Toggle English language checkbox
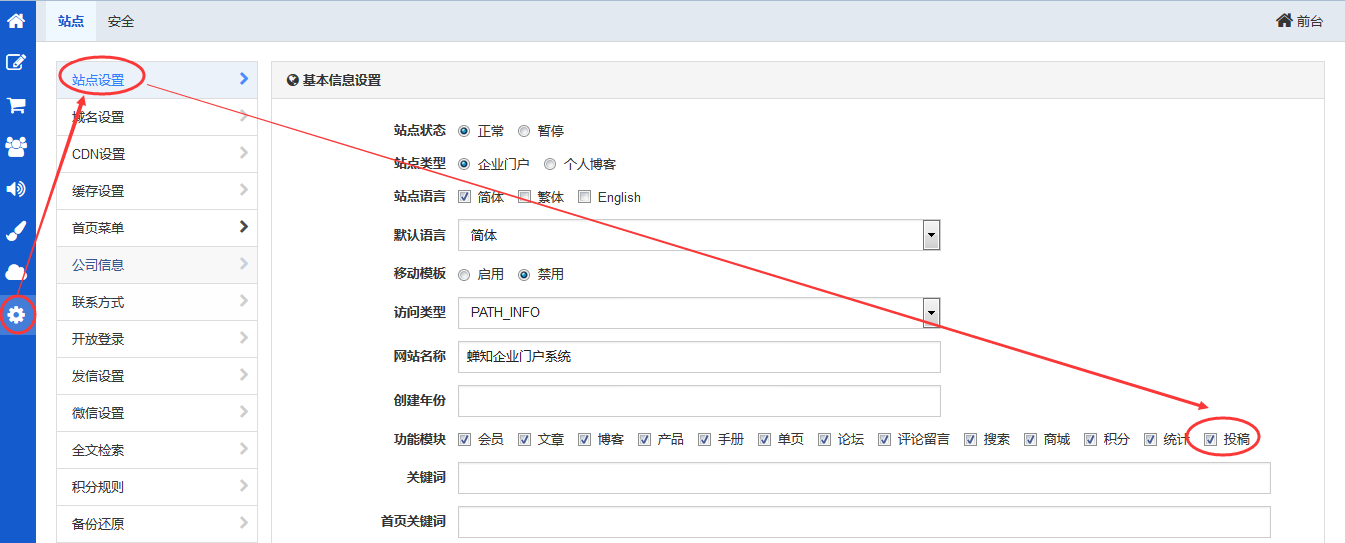The image size is (1345, 543). 584,197
